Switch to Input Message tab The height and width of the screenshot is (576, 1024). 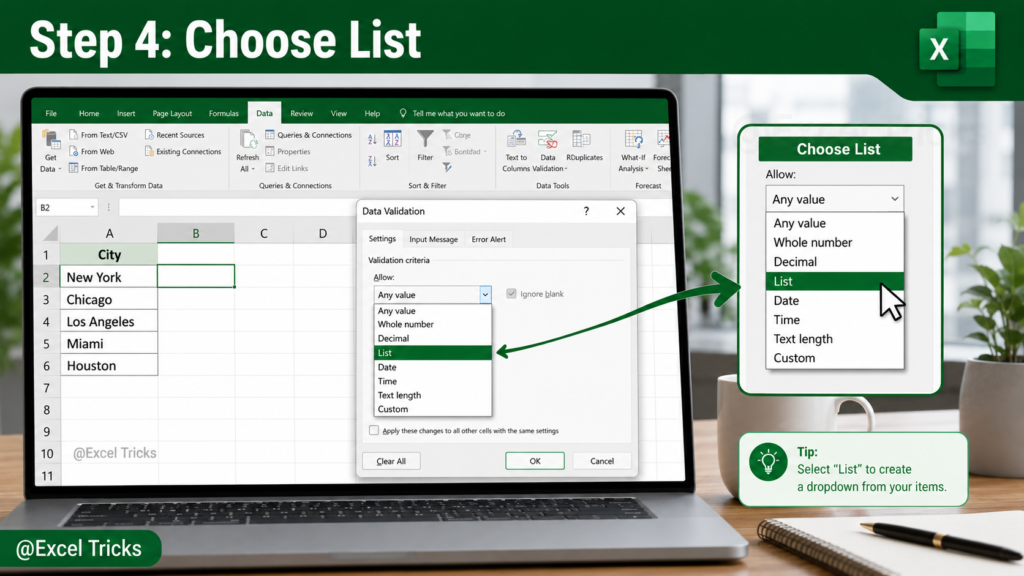(x=434, y=239)
